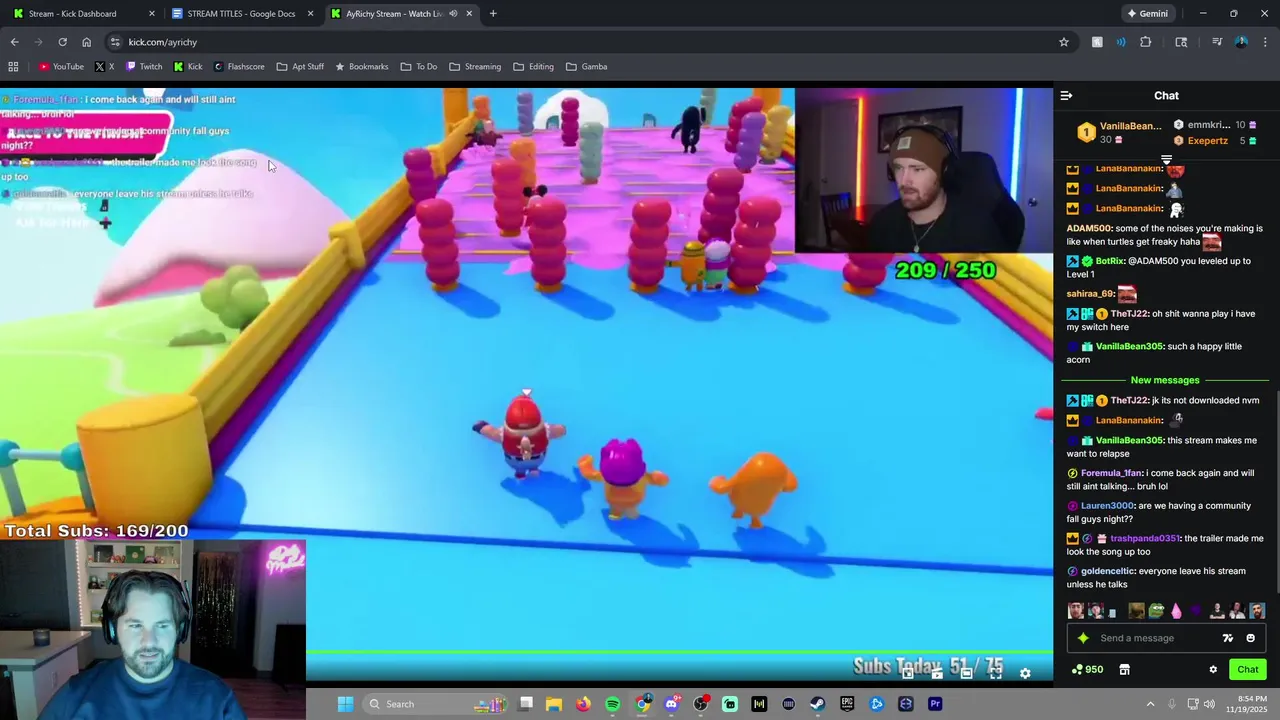This screenshot has height=720, width=1280.
Task: Open Chrome three-dot menu
Action: point(1266,42)
